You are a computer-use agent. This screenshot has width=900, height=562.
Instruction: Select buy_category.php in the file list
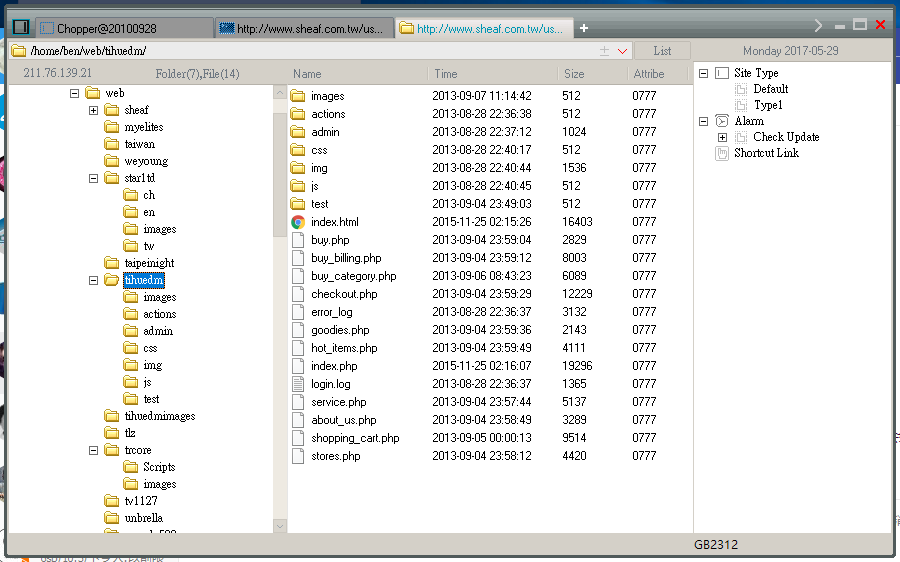click(354, 276)
